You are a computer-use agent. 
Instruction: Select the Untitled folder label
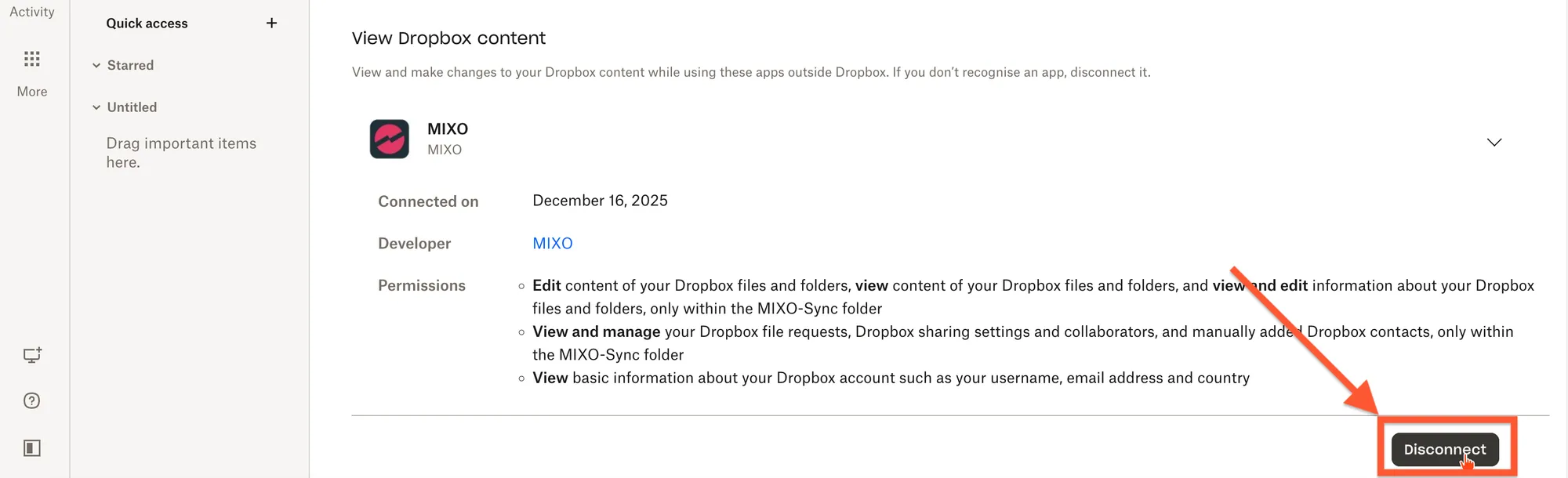point(132,107)
